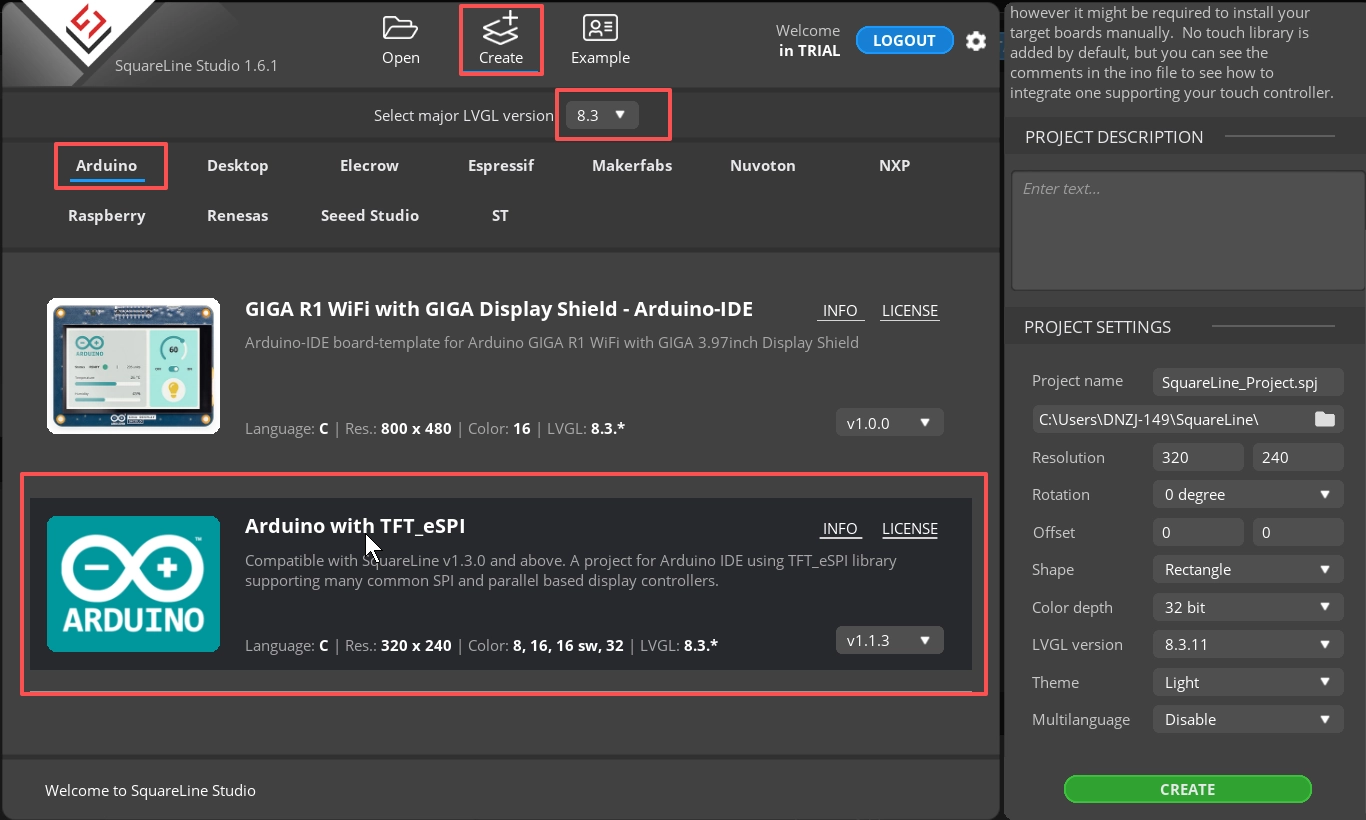Select the GIGA R1 WiFi board thumbnail
This screenshot has width=1366, height=820.
pyautogui.click(x=133, y=366)
